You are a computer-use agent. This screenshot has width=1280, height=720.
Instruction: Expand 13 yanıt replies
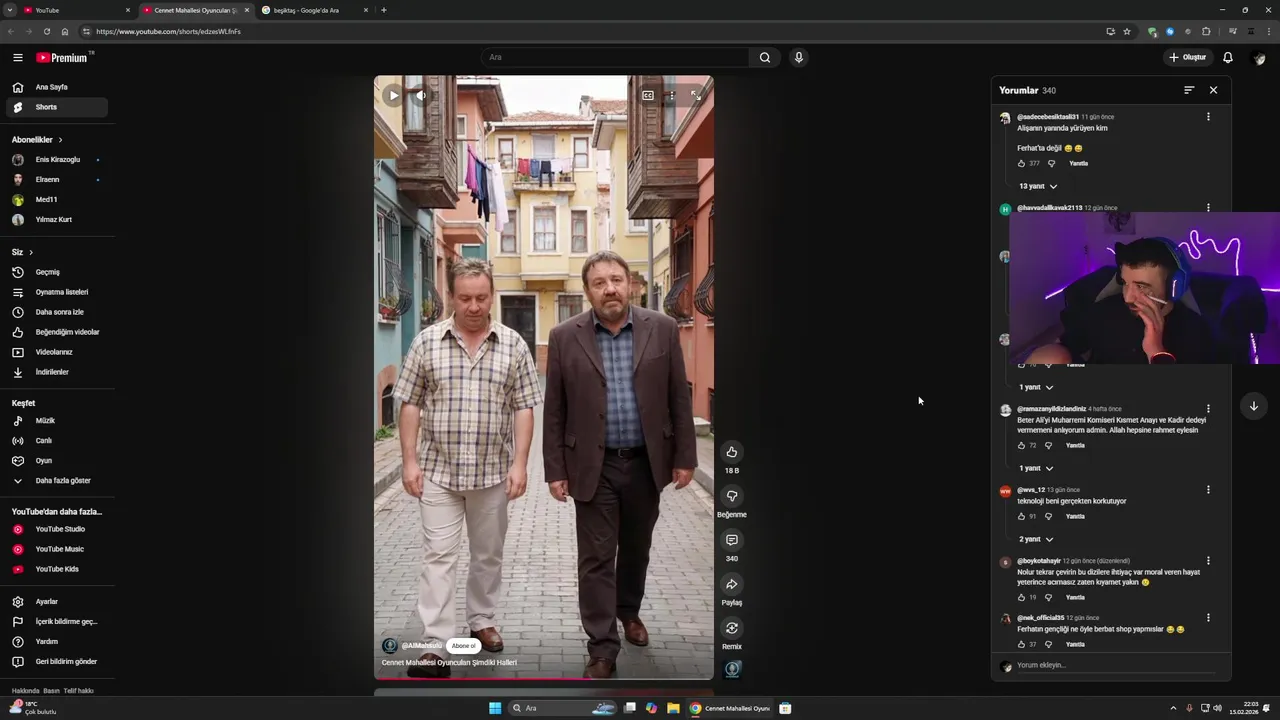(1038, 186)
